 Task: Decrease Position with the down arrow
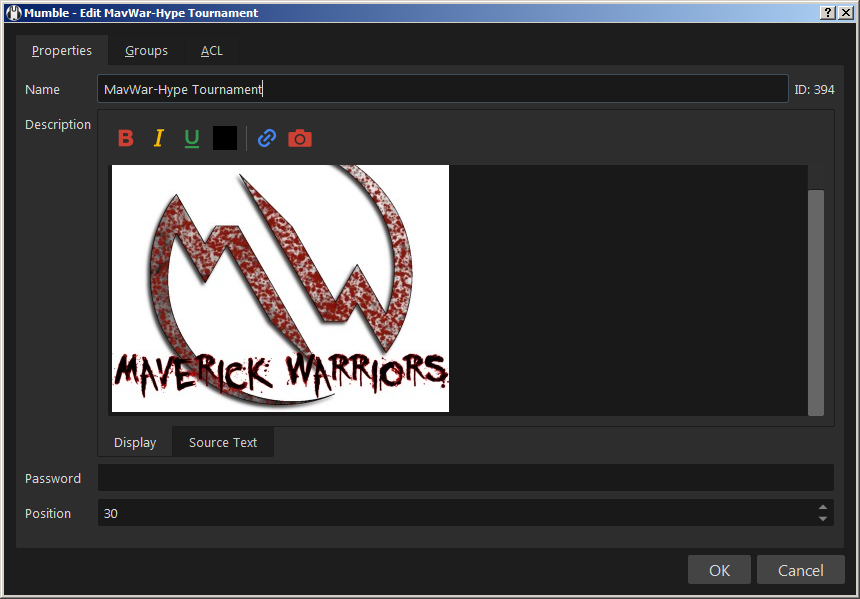pos(823,518)
